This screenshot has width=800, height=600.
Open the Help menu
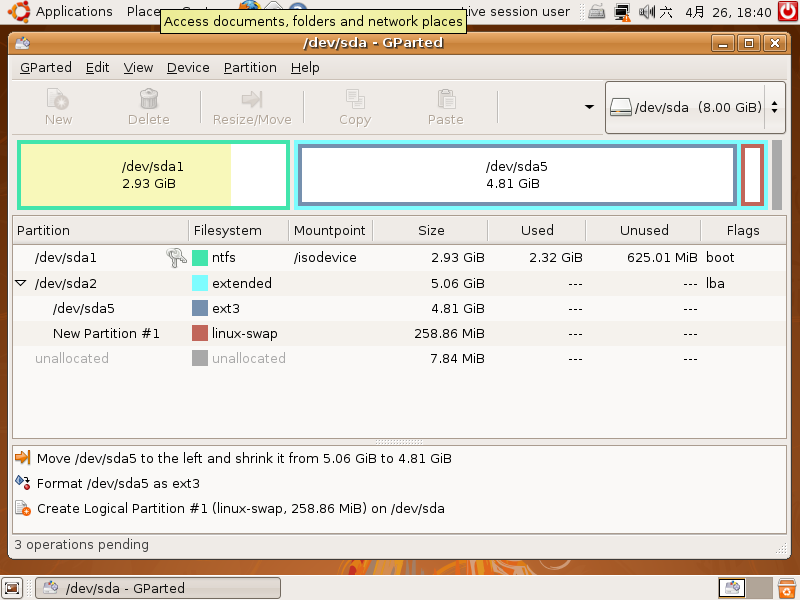click(305, 67)
